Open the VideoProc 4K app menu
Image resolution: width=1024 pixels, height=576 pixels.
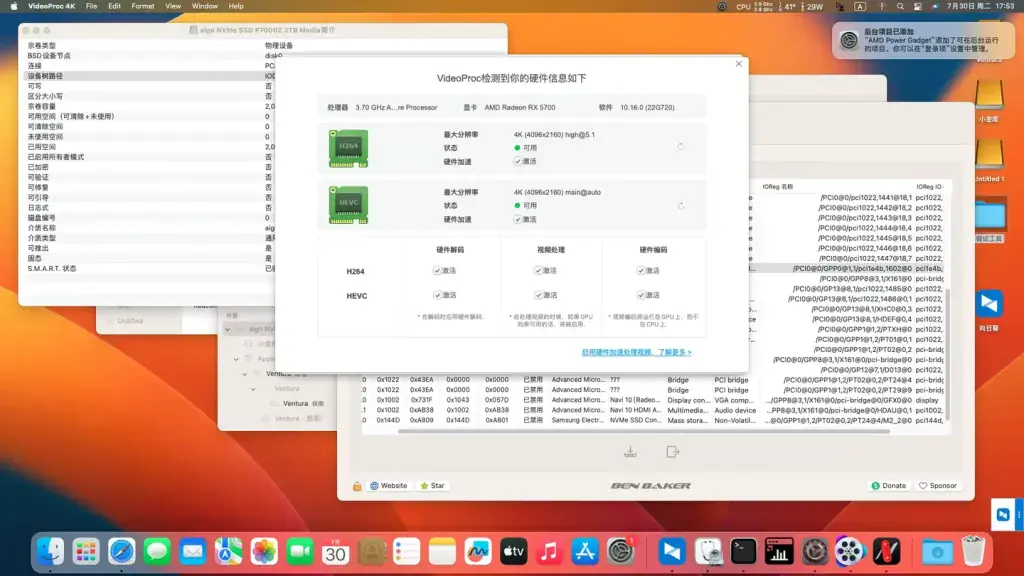(x=52, y=7)
